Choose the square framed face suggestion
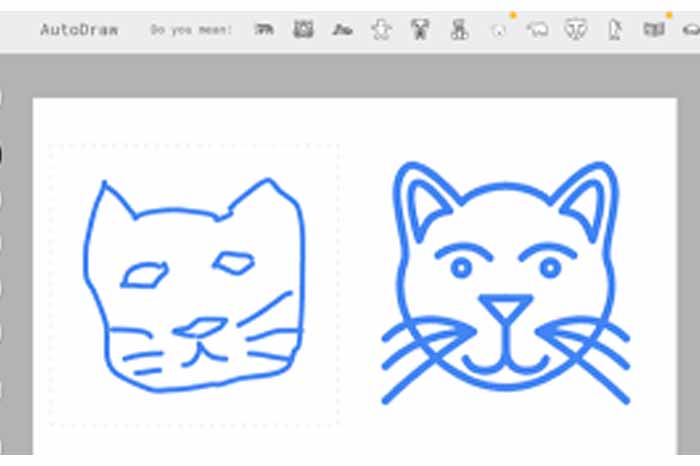The width and height of the screenshot is (700, 466). pos(303,30)
